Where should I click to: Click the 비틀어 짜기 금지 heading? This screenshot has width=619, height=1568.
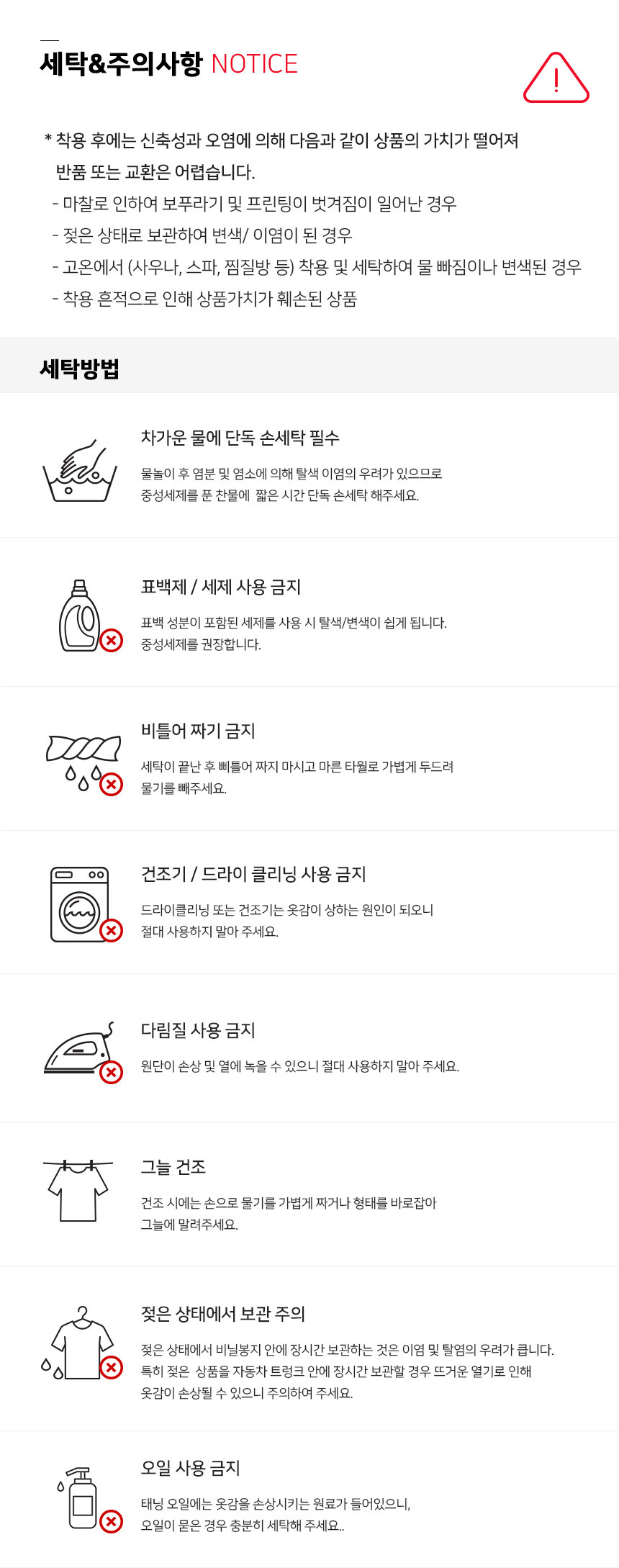[x=198, y=731]
